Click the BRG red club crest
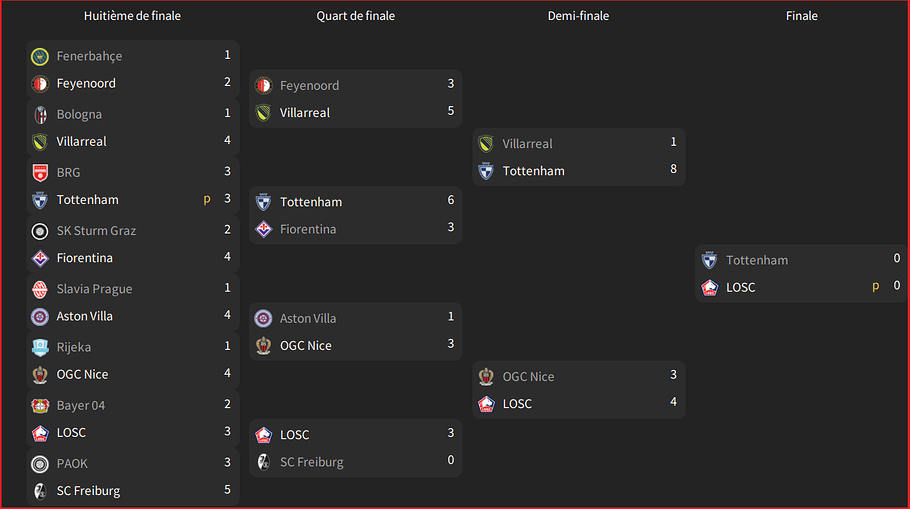Viewport: 910px width, 509px height. point(40,173)
